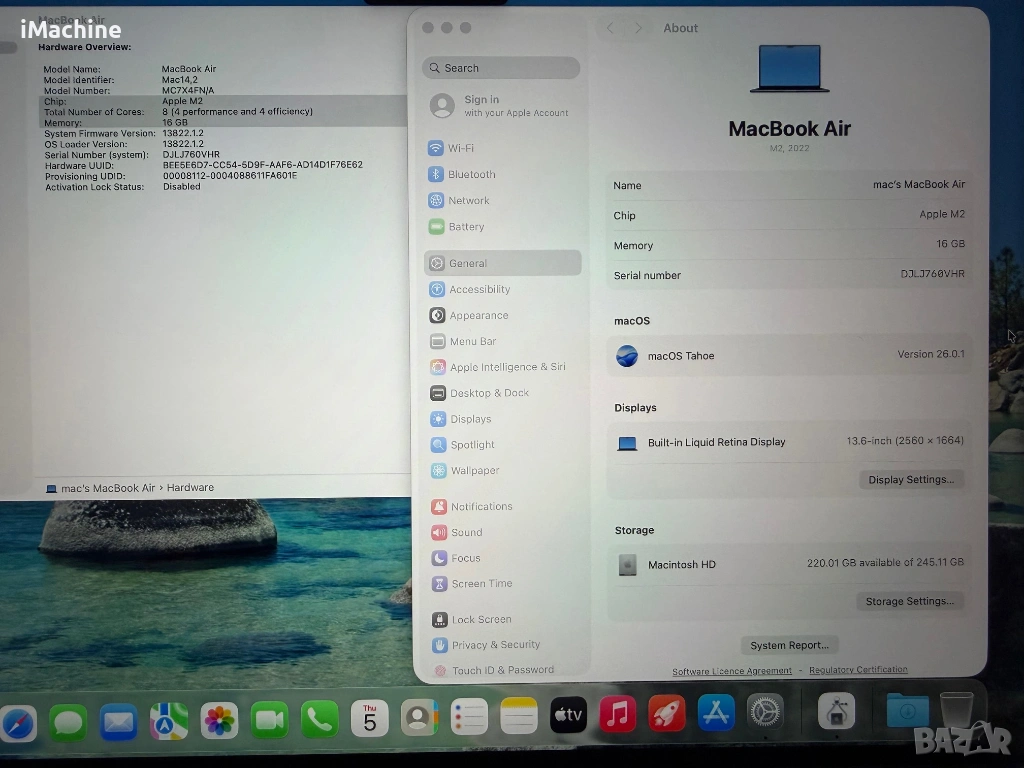The image size is (1024, 768).
Task: Click the Storage Settings button
Action: click(909, 602)
